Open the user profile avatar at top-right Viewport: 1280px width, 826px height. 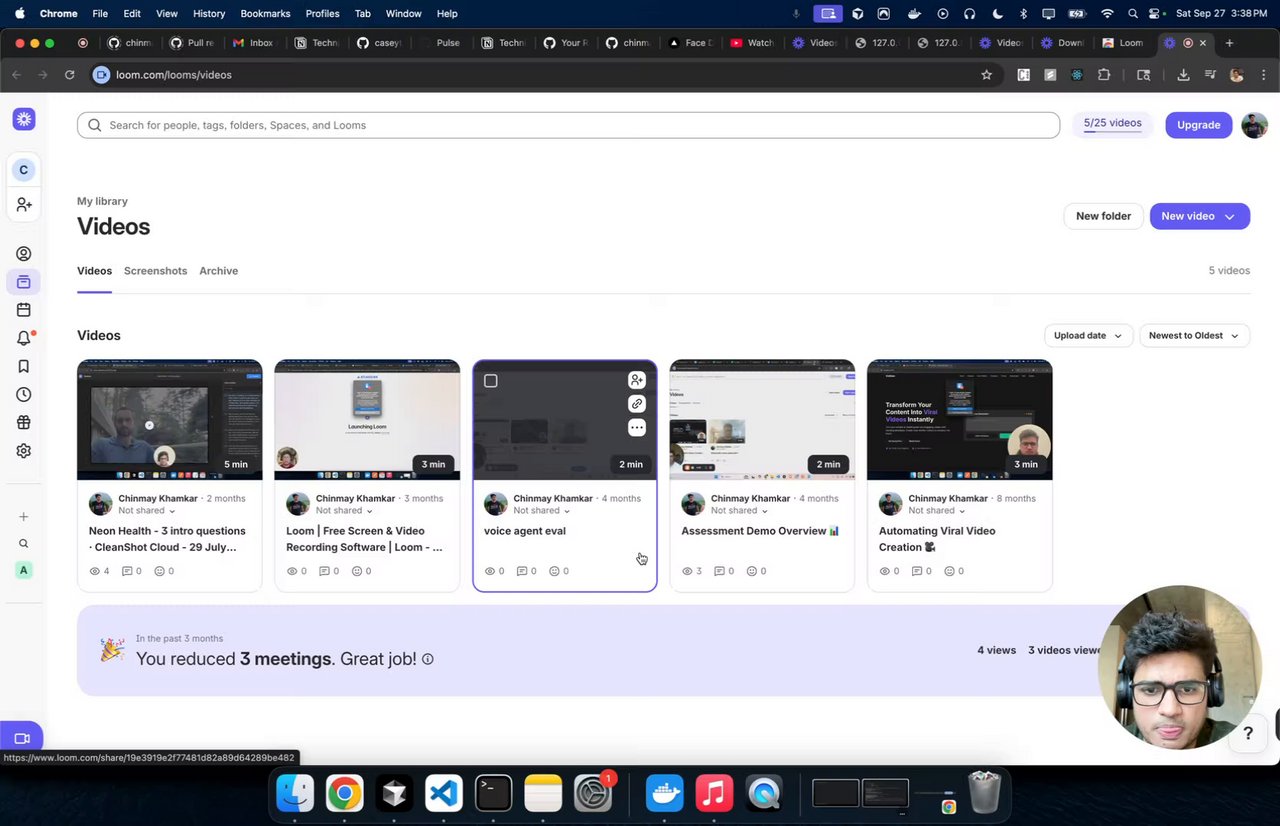pos(1254,125)
